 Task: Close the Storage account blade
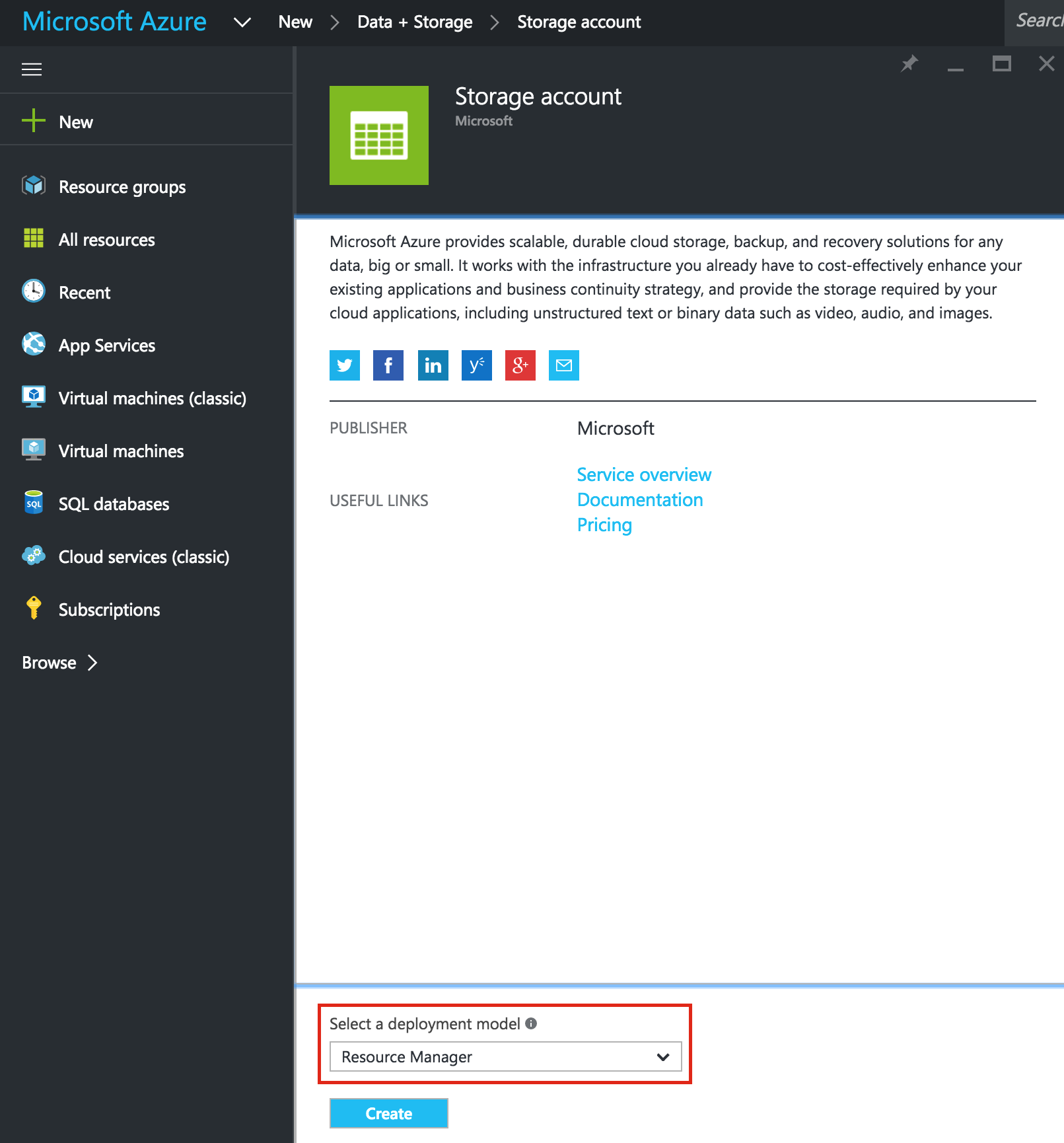1047,63
